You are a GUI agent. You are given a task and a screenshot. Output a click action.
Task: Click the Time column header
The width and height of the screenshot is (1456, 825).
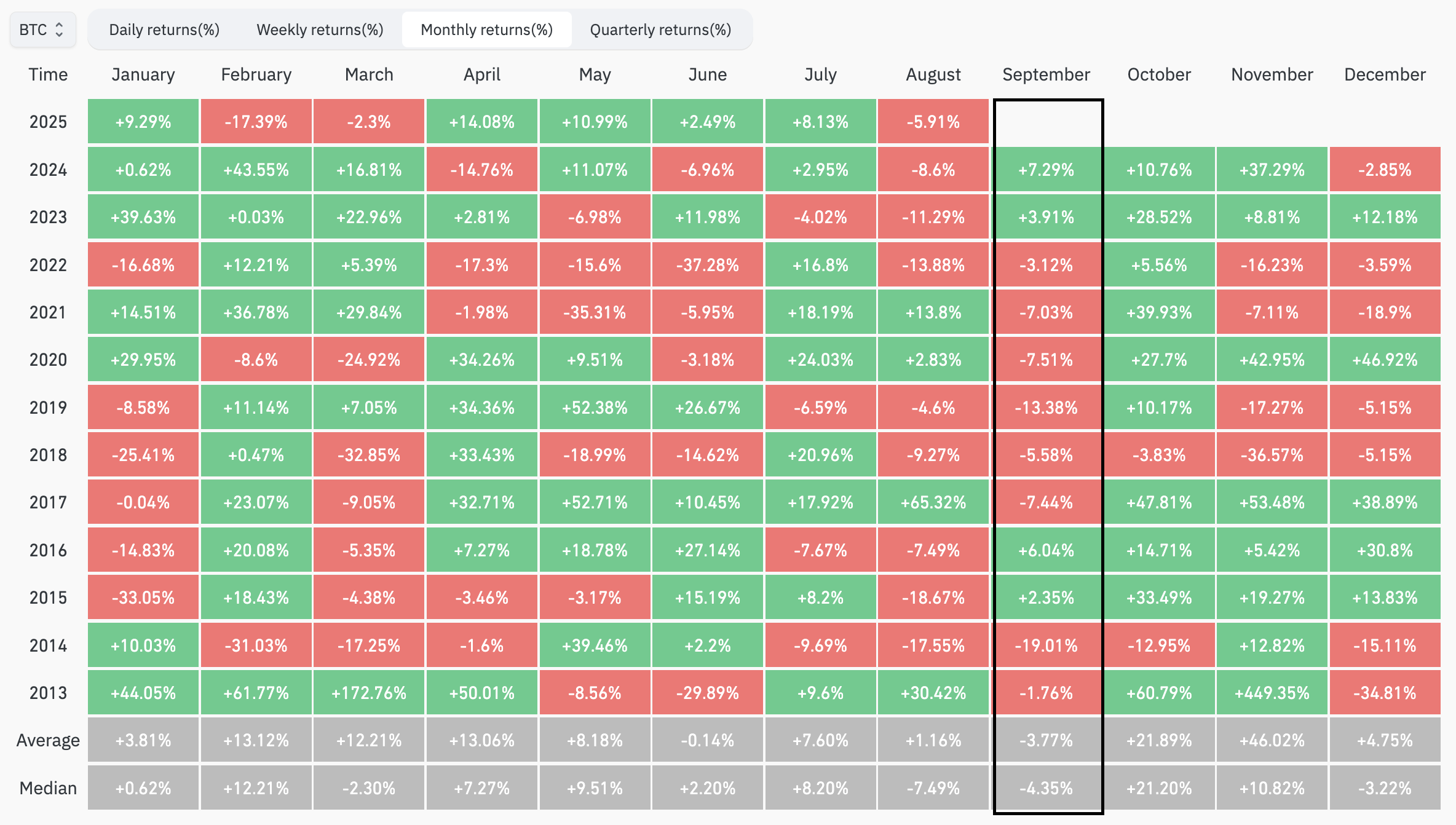pos(48,74)
